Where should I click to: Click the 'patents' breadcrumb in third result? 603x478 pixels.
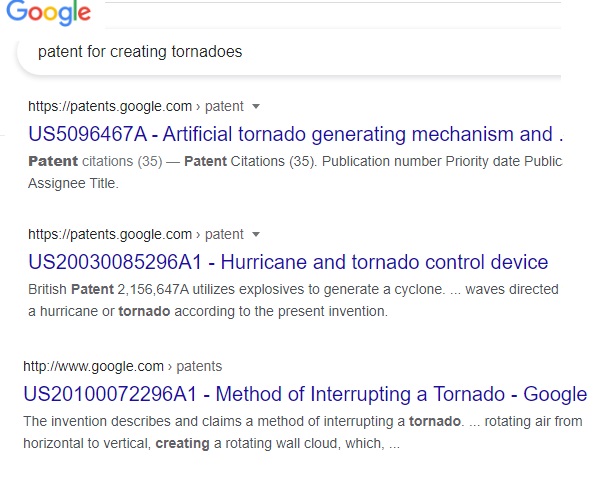pyautogui.click(x=199, y=366)
